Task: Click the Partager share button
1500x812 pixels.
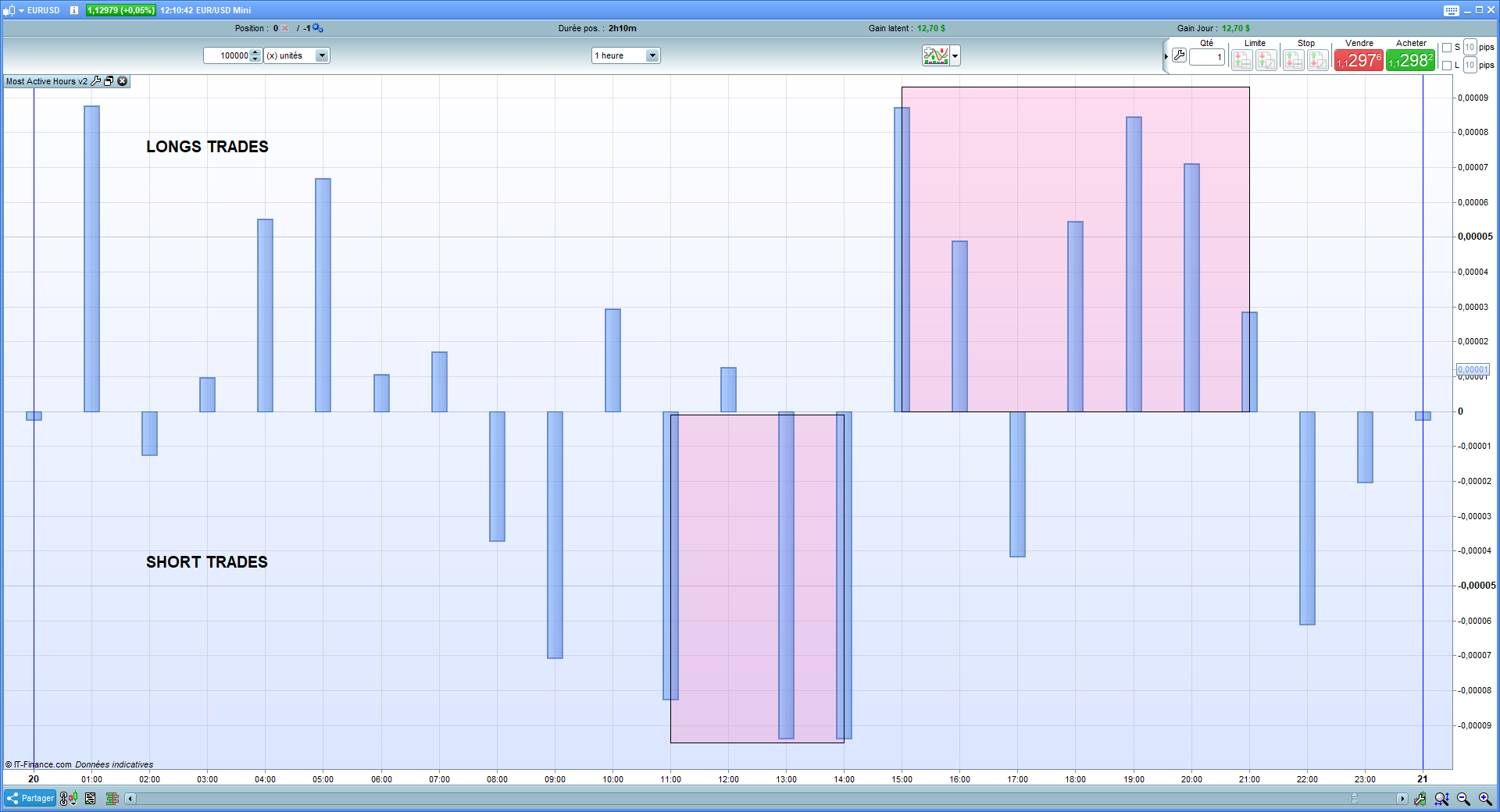Action: coord(30,798)
